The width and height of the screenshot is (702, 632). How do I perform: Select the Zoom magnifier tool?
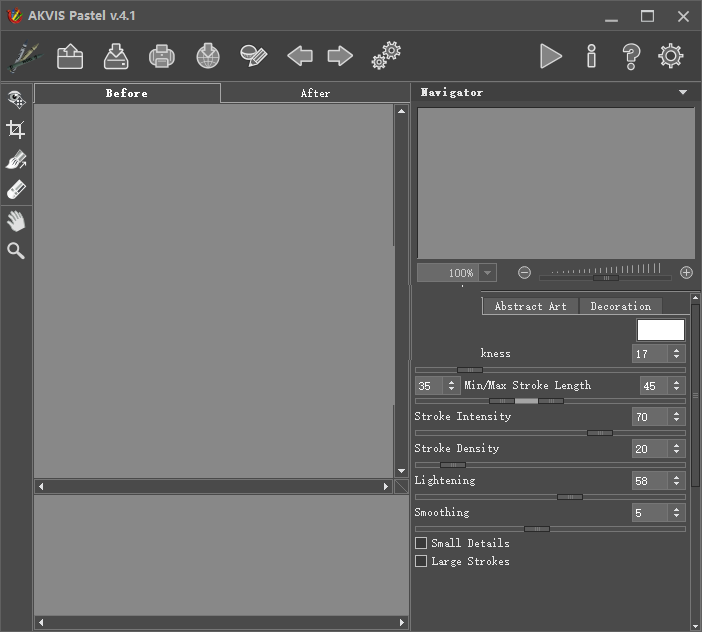pos(16,250)
